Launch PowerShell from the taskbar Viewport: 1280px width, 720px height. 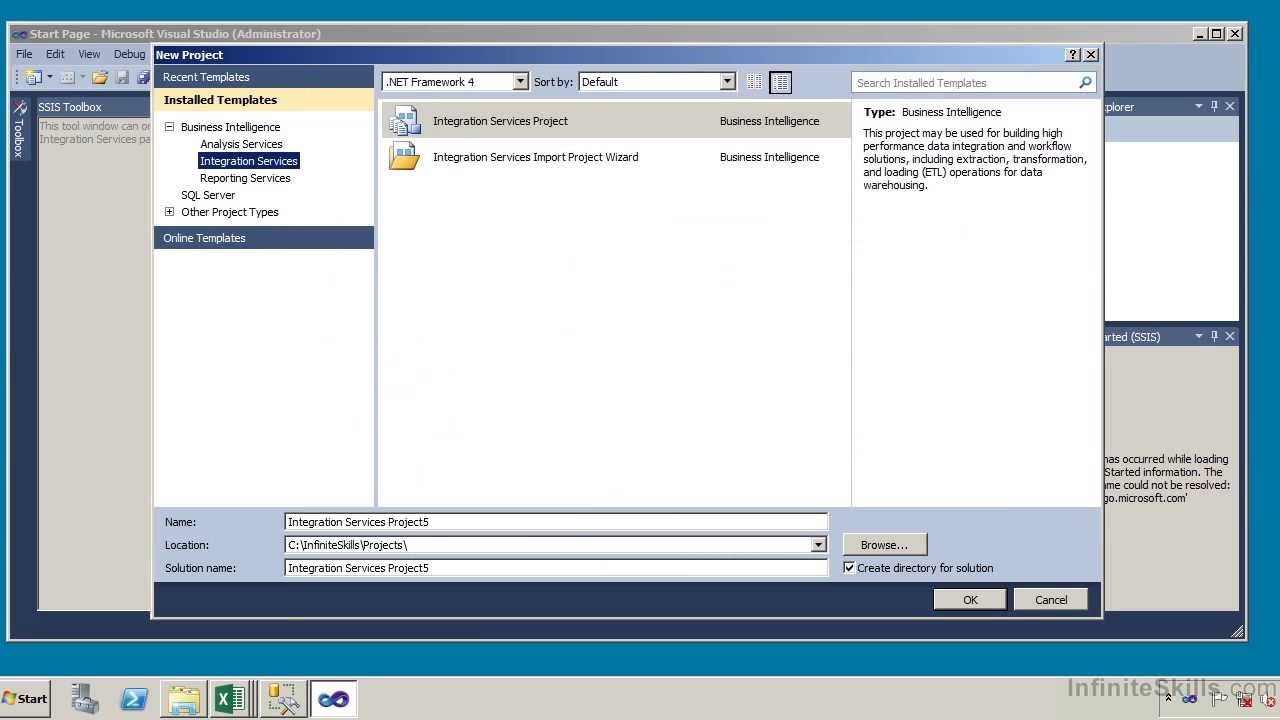[x=134, y=699]
